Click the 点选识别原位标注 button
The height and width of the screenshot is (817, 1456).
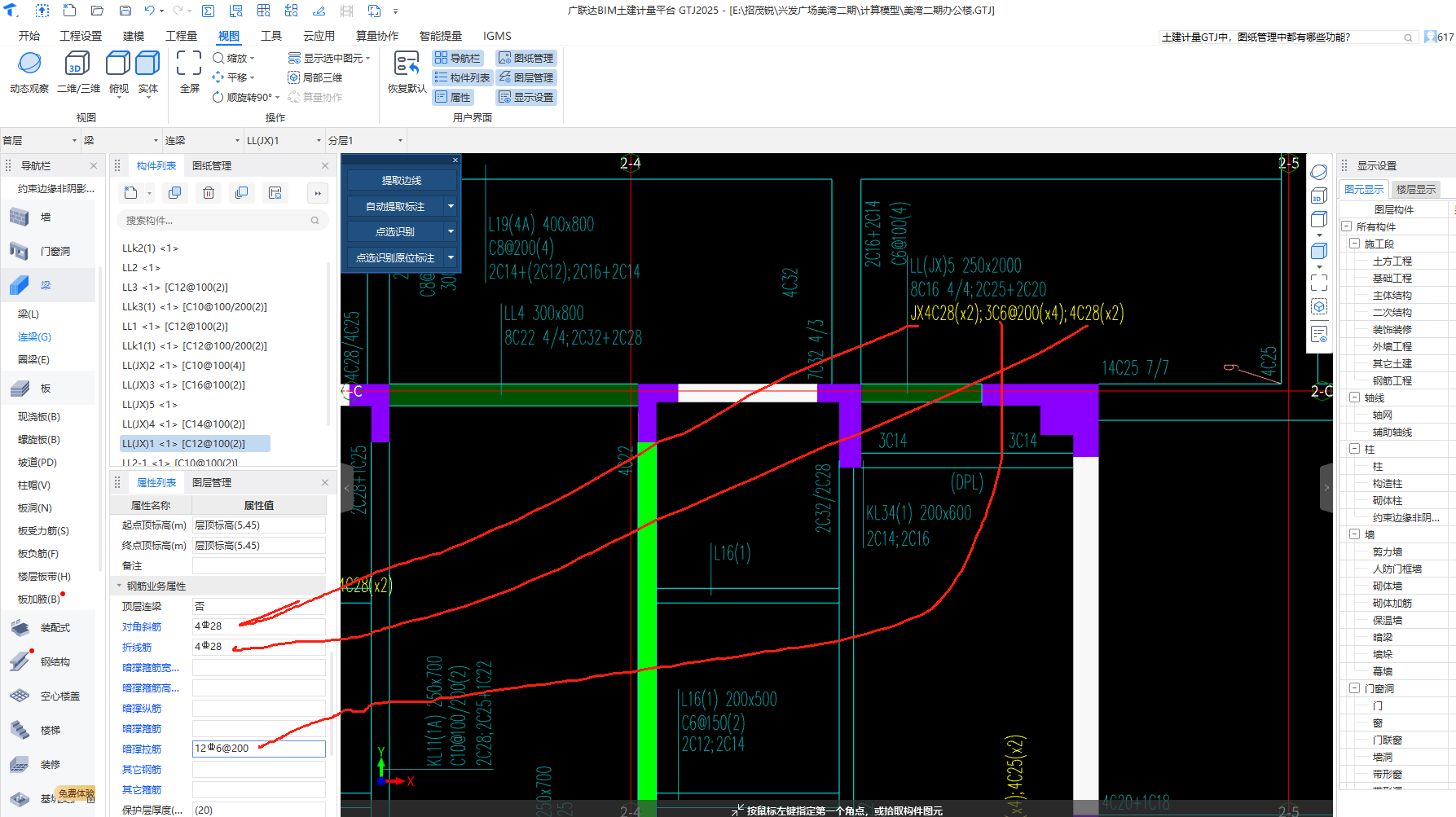click(395, 258)
